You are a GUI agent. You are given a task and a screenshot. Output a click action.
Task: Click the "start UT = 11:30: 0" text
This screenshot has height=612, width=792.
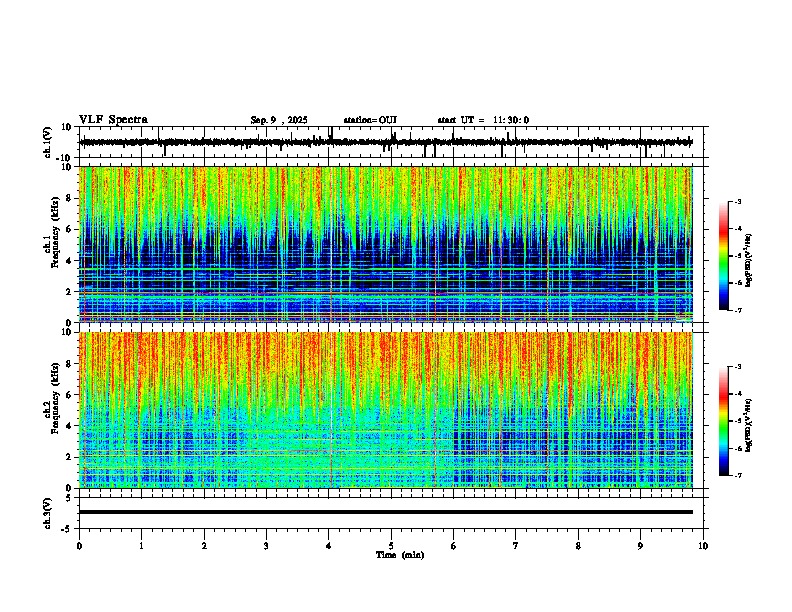tap(483, 120)
